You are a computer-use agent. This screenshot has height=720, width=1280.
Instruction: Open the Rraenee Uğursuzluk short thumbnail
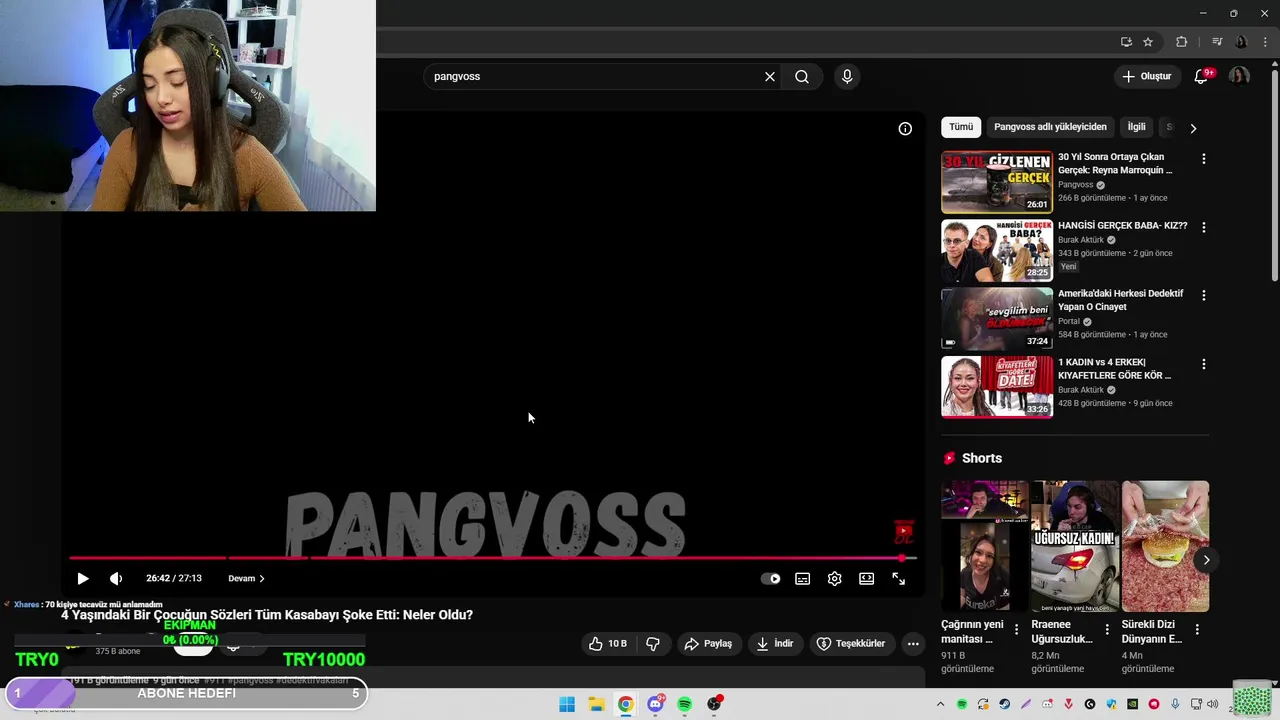[x=1075, y=546]
